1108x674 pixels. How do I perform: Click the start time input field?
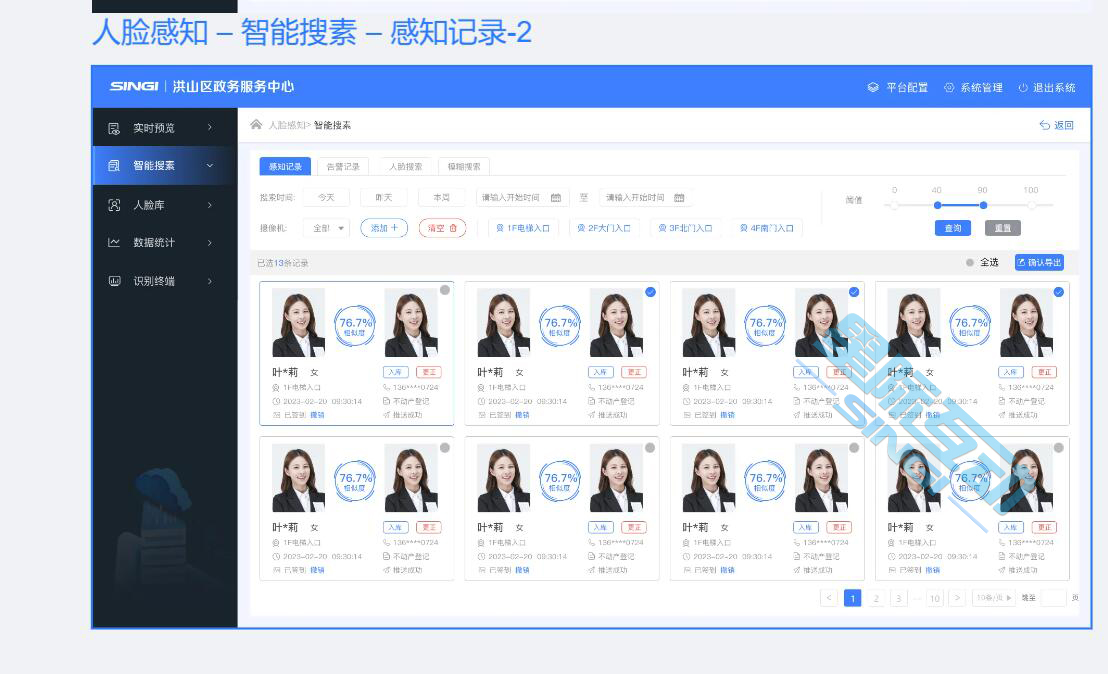[x=523, y=198]
